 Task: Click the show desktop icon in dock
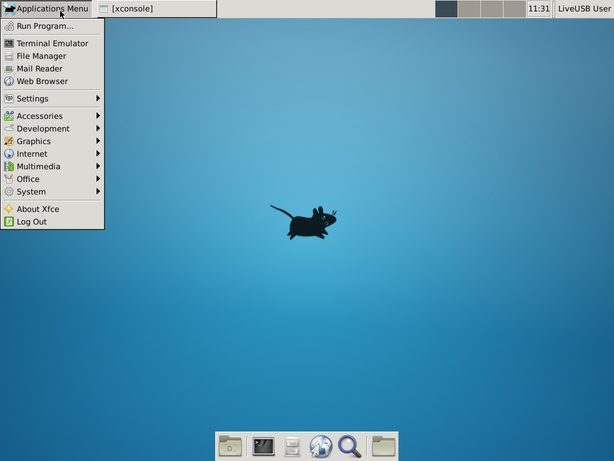point(230,446)
